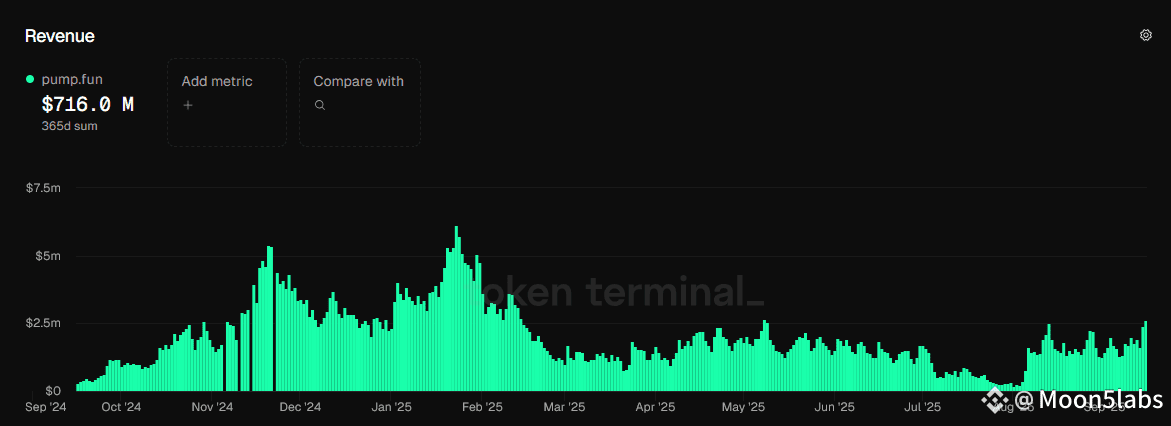Open the Compare with box
This screenshot has width=1171, height=426.
(x=360, y=102)
